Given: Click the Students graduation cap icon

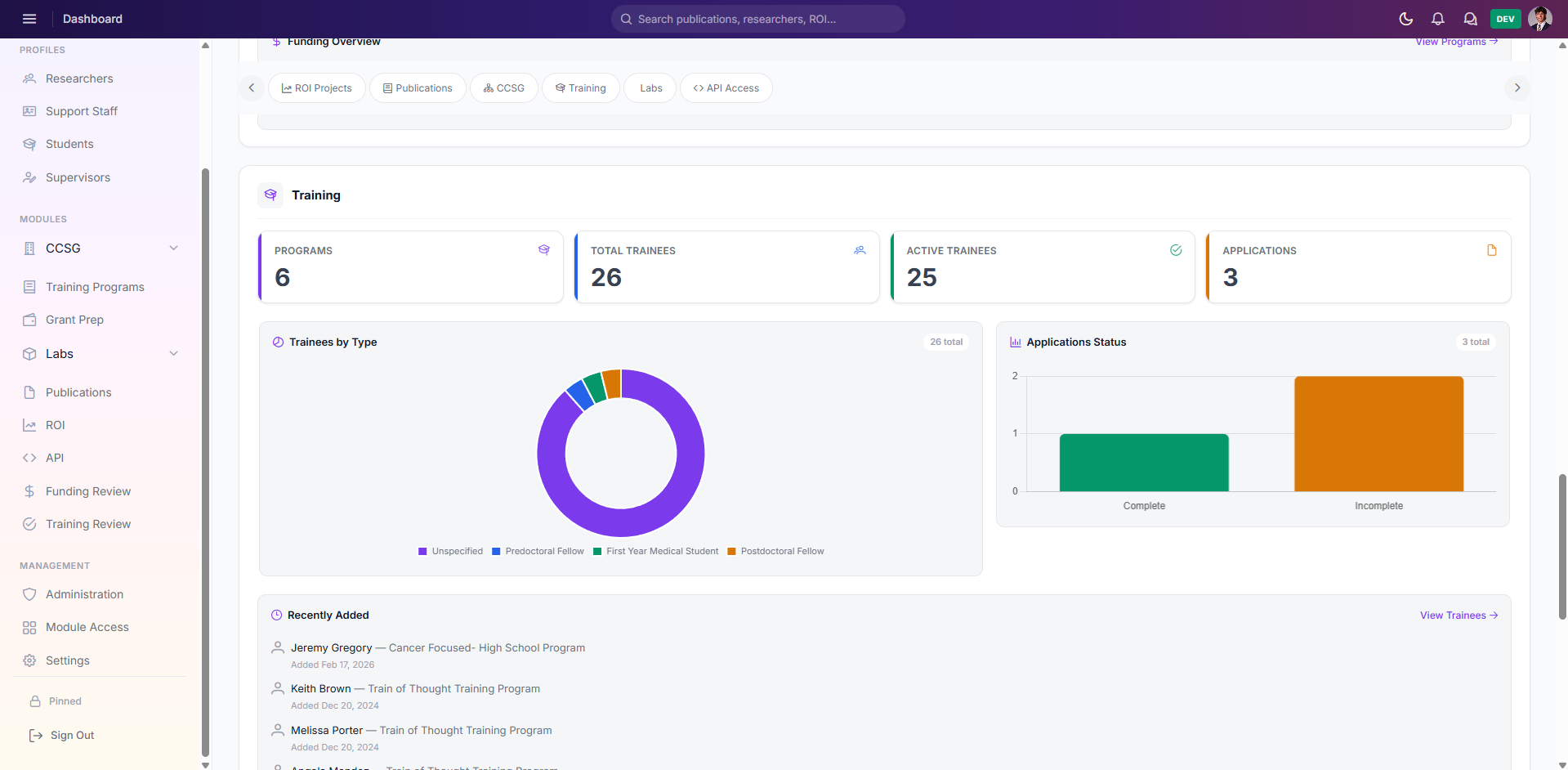Looking at the screenshot, I should click(x=29, y=144).
